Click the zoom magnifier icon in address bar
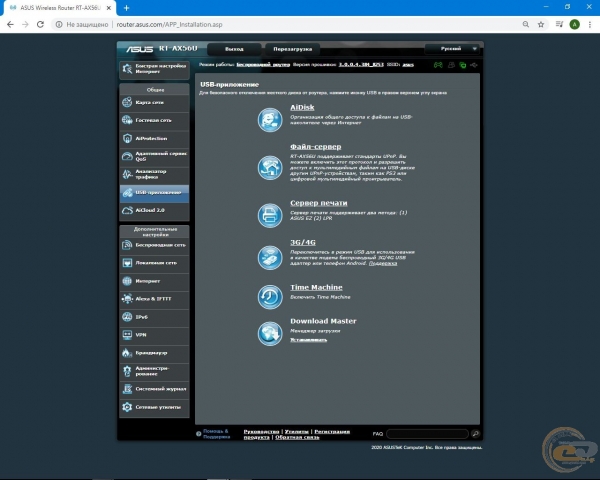 tap(526, 24)
